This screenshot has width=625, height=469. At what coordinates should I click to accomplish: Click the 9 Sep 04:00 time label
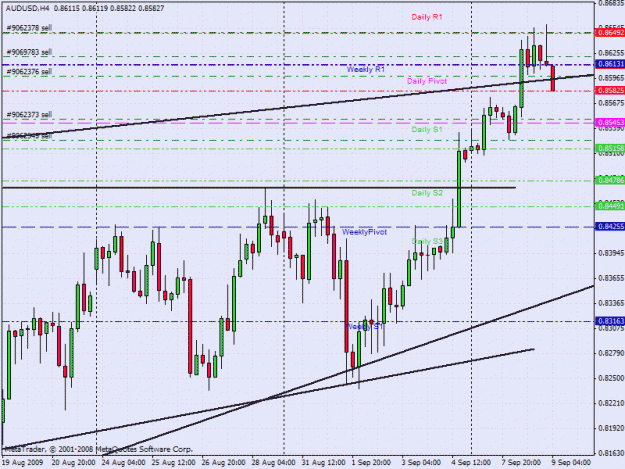tap(571, 463)
